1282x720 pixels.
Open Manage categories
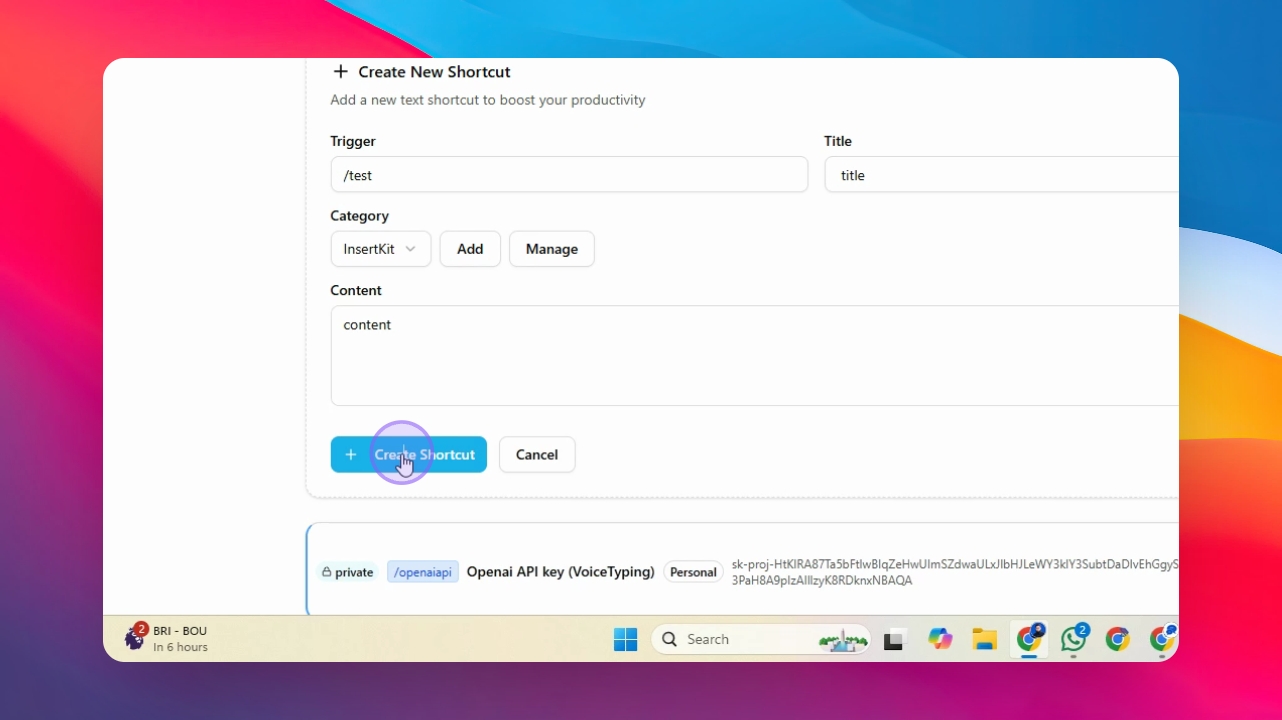(x=552, y=249)
